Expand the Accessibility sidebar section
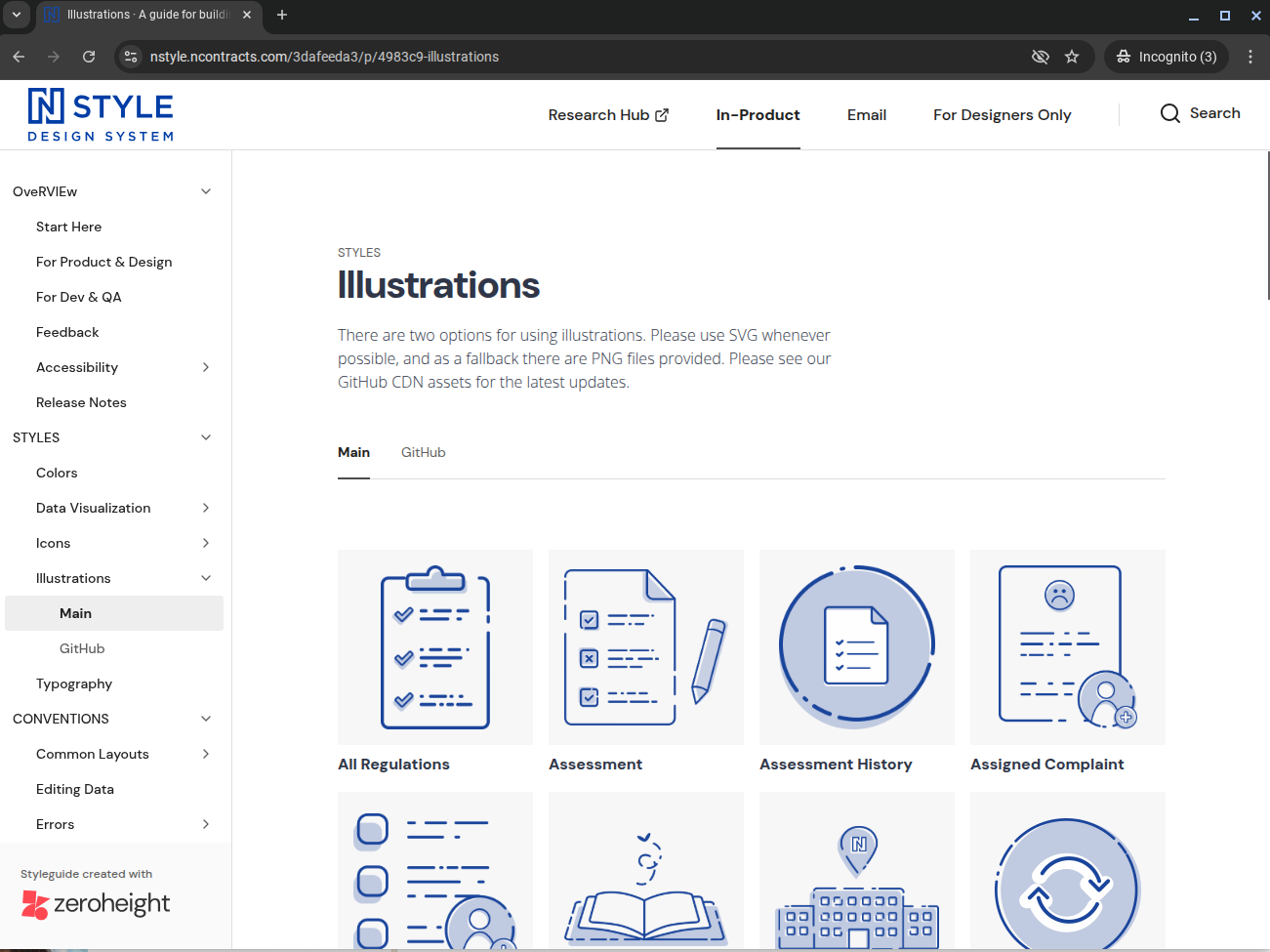Image resolution: width=1270 pixels, height=952 pixels. (x=205, y=367)
